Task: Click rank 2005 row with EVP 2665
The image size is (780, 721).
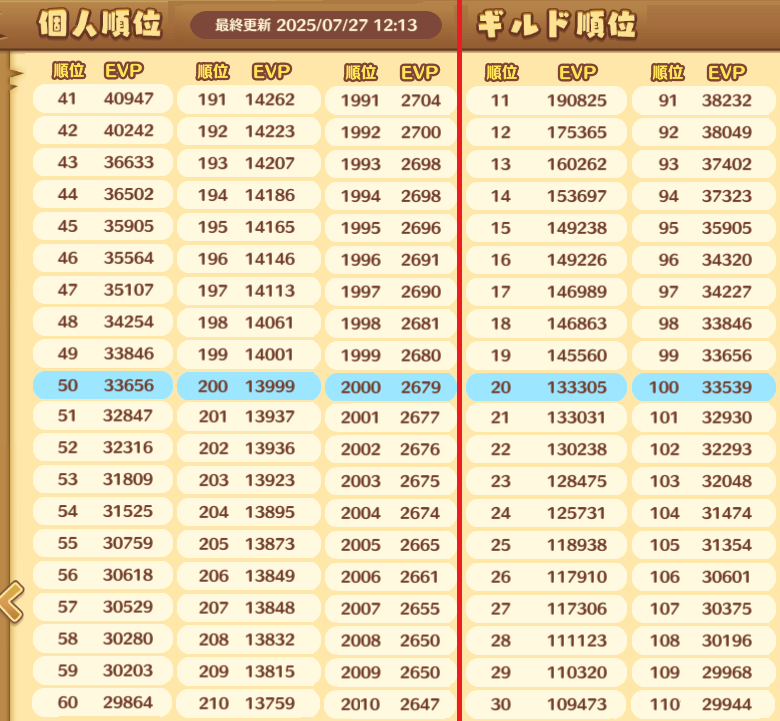Action: [390, 545]
